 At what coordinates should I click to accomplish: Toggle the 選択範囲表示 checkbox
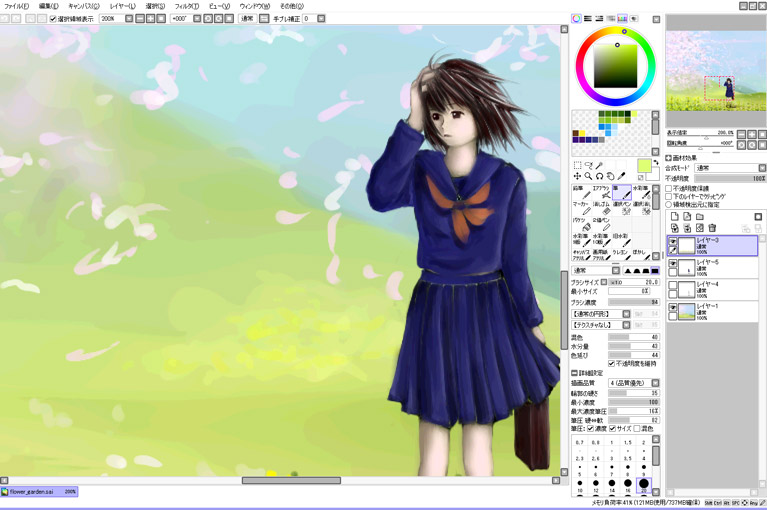tap(53, 18)
